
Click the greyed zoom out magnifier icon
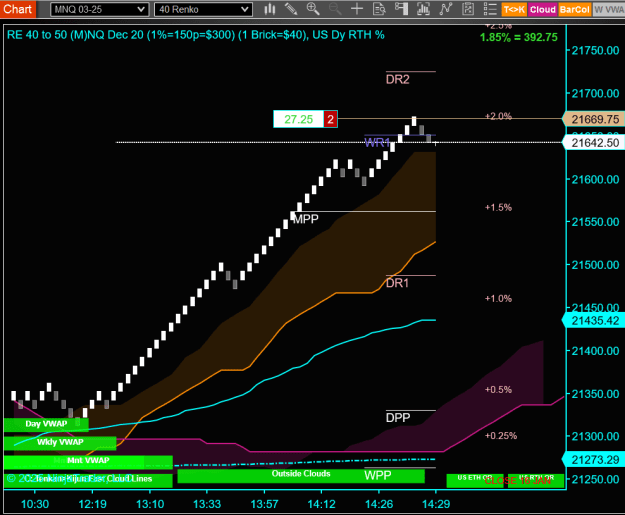click(335, 9)
